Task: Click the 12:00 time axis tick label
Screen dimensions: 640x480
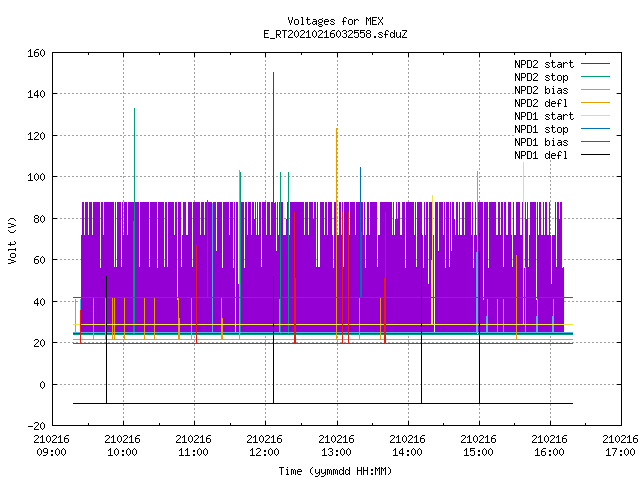Action: tap(264, 446)
